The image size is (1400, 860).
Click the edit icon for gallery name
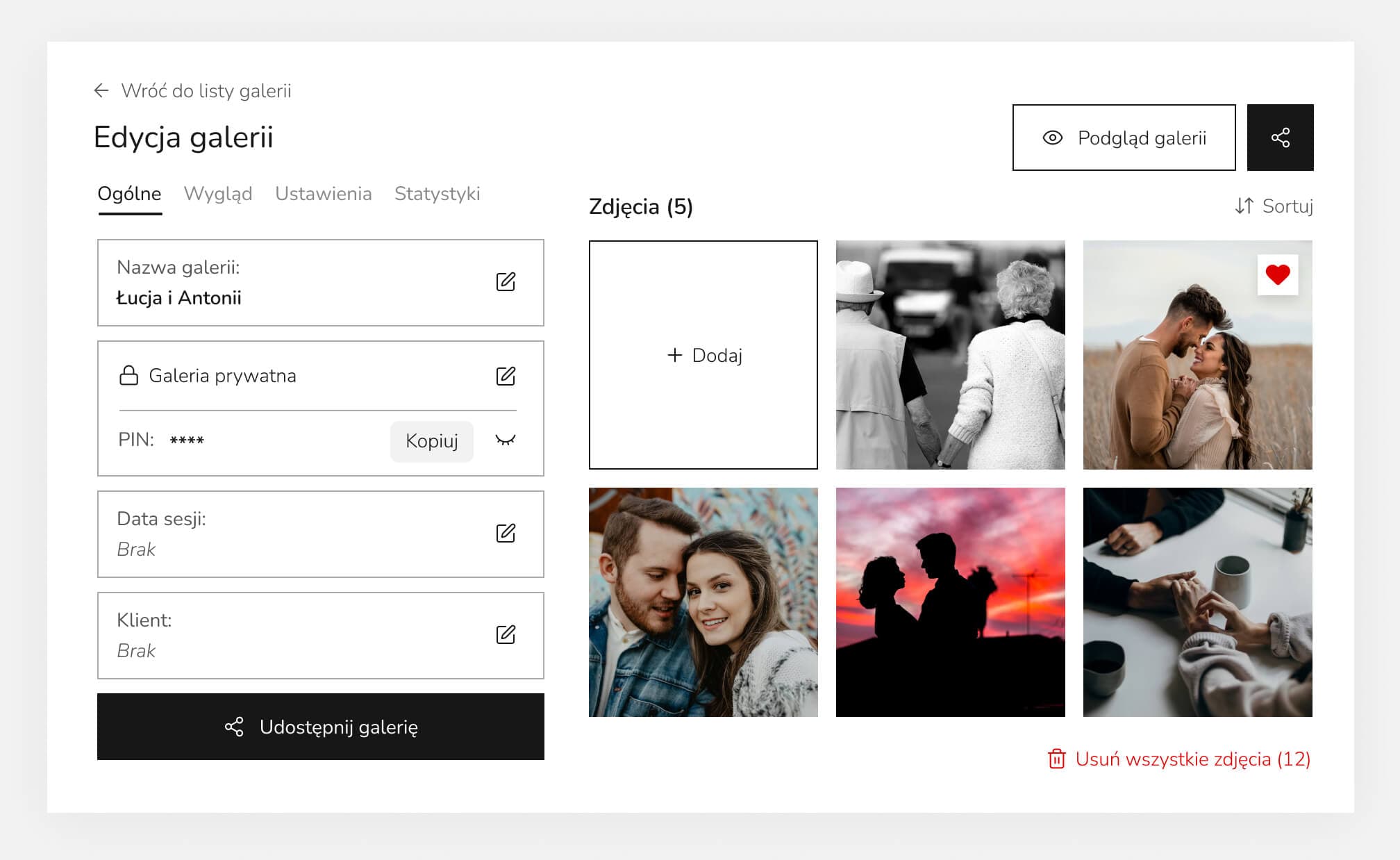[506, 282]
